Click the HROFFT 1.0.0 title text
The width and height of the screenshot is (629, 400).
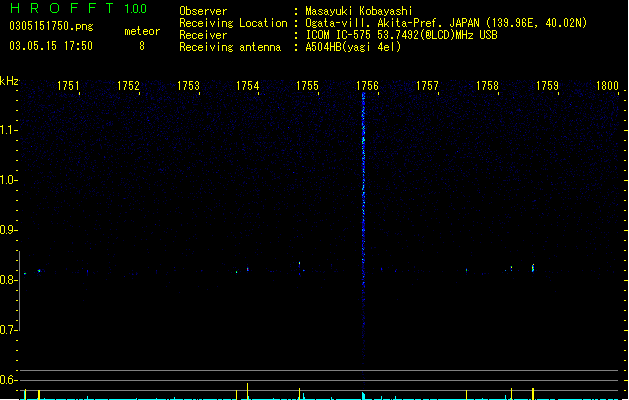pos(79,8)
